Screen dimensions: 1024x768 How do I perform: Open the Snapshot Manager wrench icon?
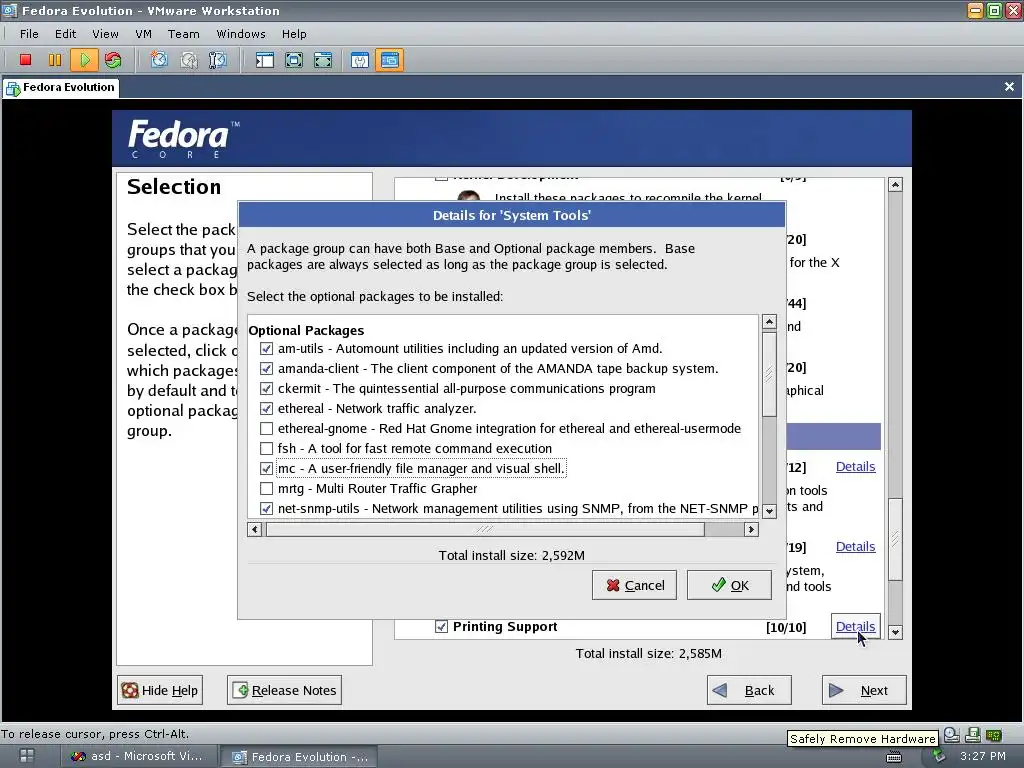217,60
